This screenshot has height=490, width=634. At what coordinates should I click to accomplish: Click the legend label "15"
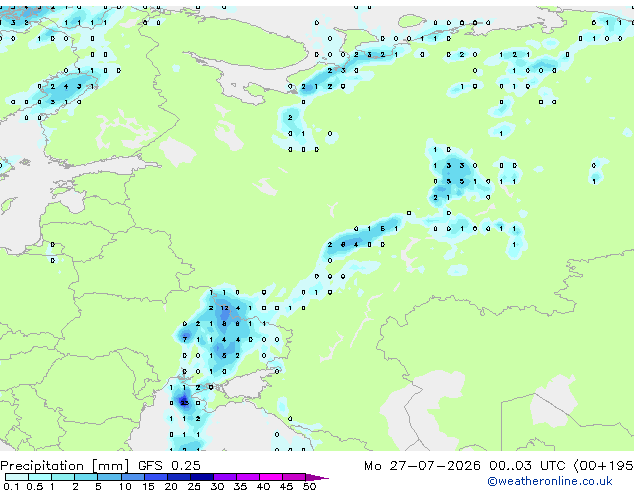pyautogui.click(x=148, y=486)
